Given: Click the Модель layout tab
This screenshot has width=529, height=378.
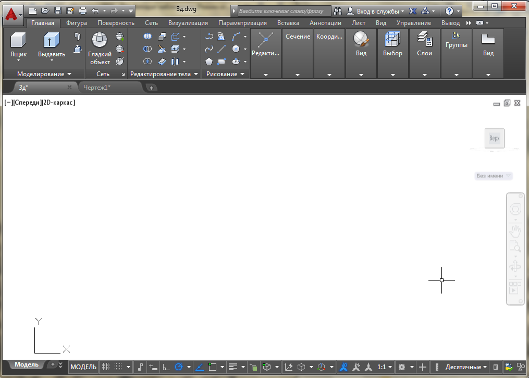Looking at the screenshot, I should pyautogui.click(x=26, y=365).
